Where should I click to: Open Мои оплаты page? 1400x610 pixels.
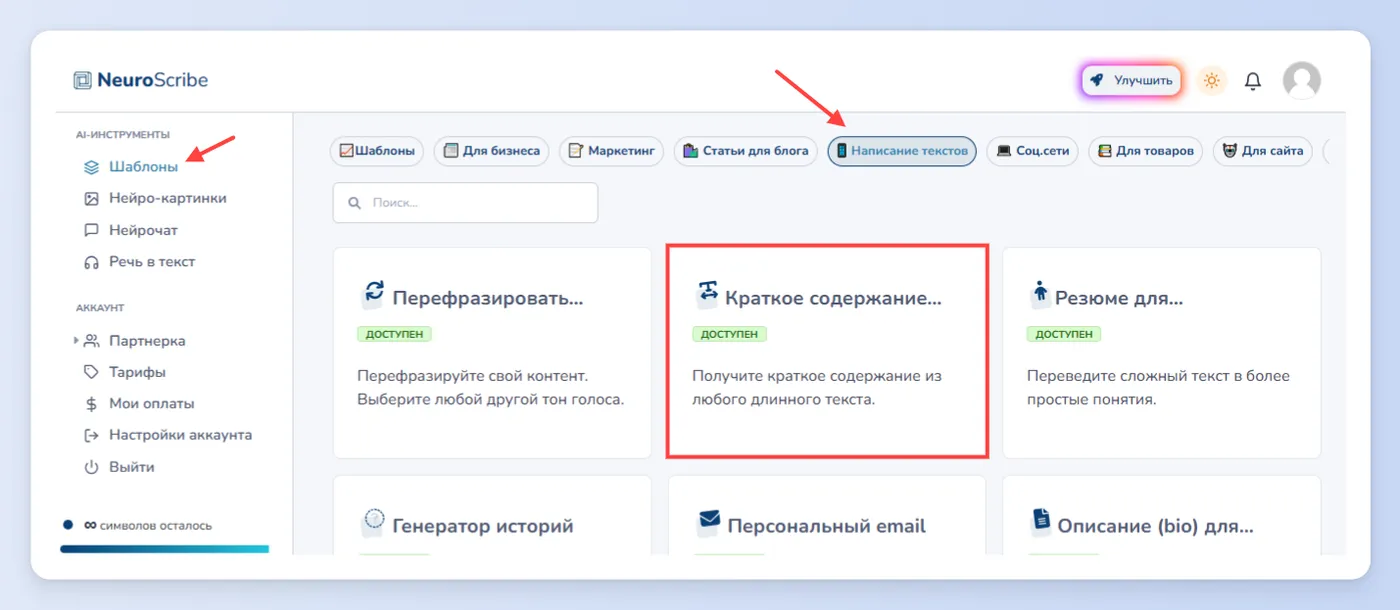click(152, 404)
